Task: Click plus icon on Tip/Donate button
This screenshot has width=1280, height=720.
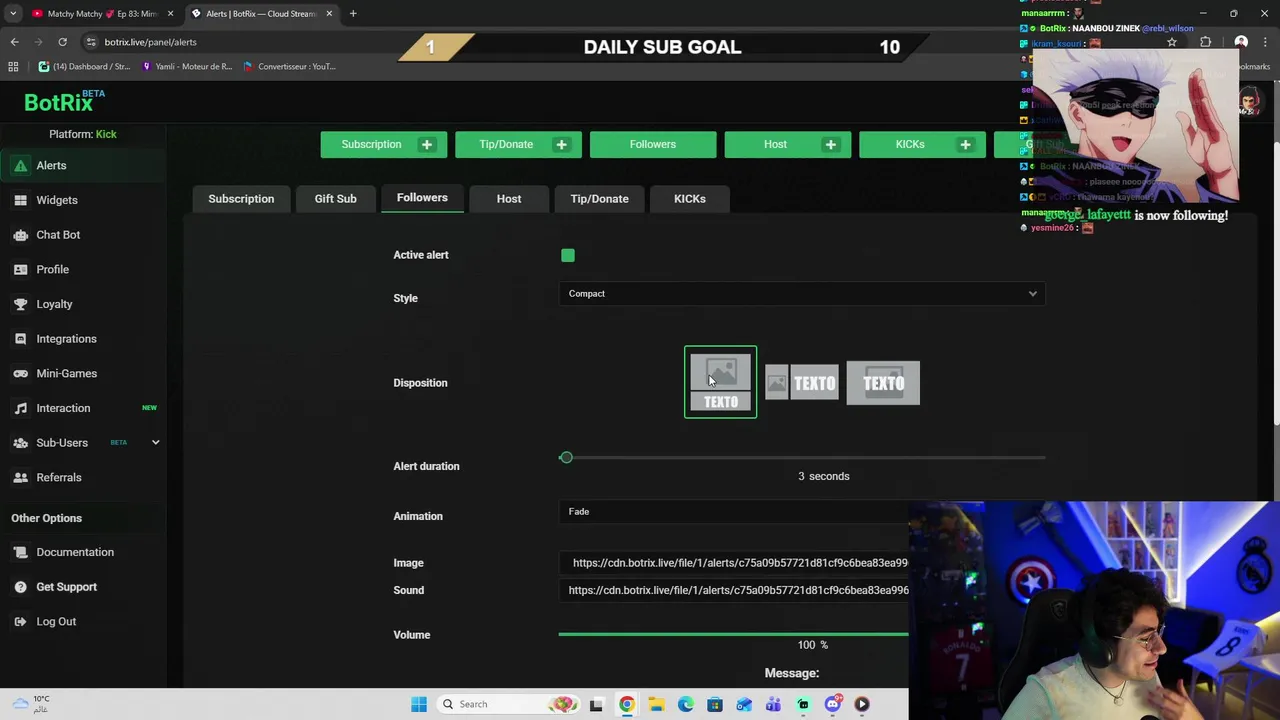Action: [561, 145]
